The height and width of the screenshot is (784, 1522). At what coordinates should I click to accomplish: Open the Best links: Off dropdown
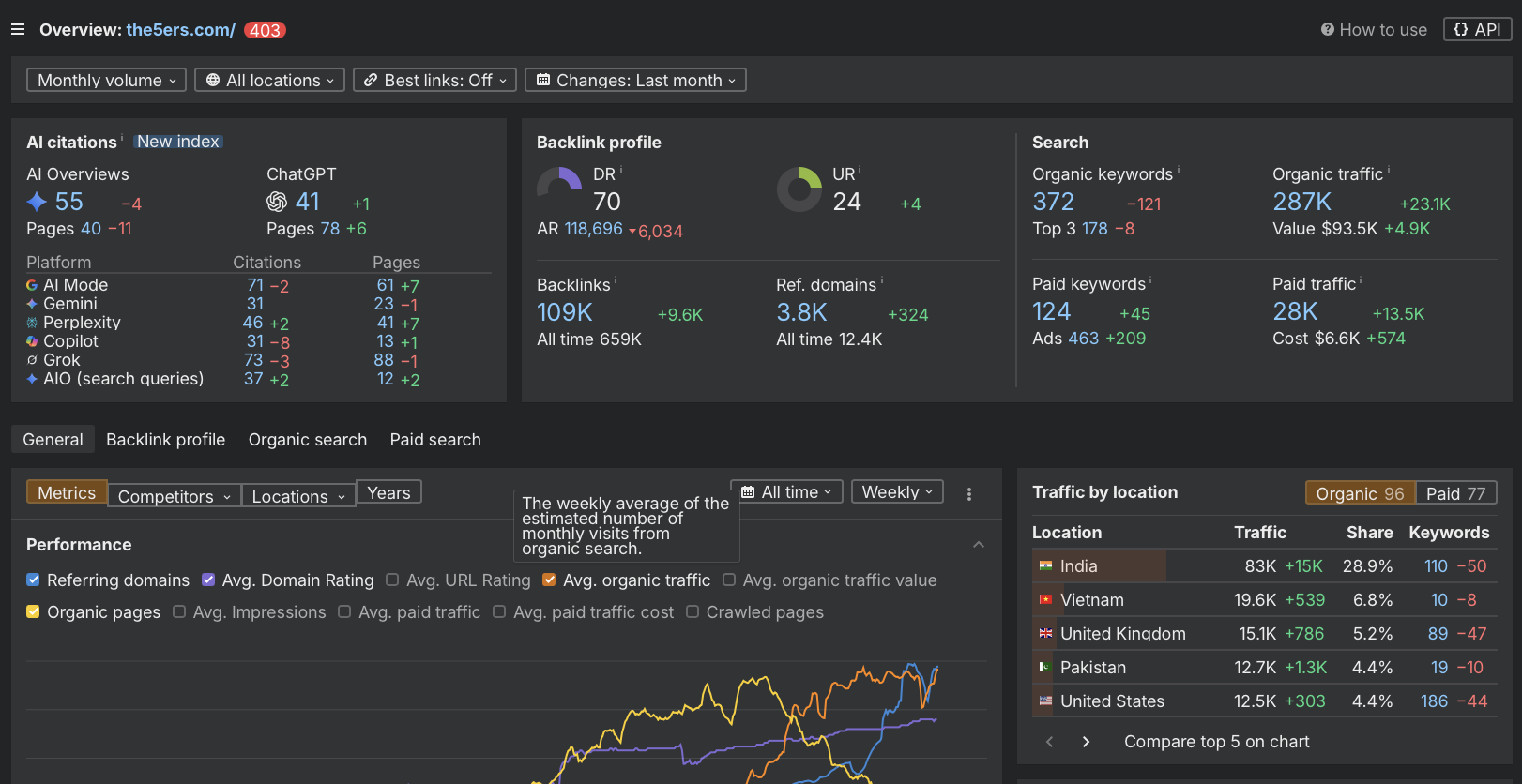click(434, 81)
